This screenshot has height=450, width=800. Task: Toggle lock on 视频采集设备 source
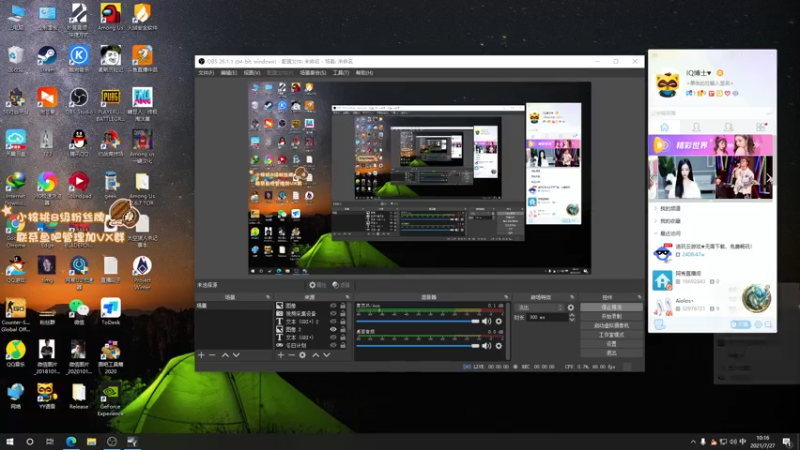coord(343,313)
